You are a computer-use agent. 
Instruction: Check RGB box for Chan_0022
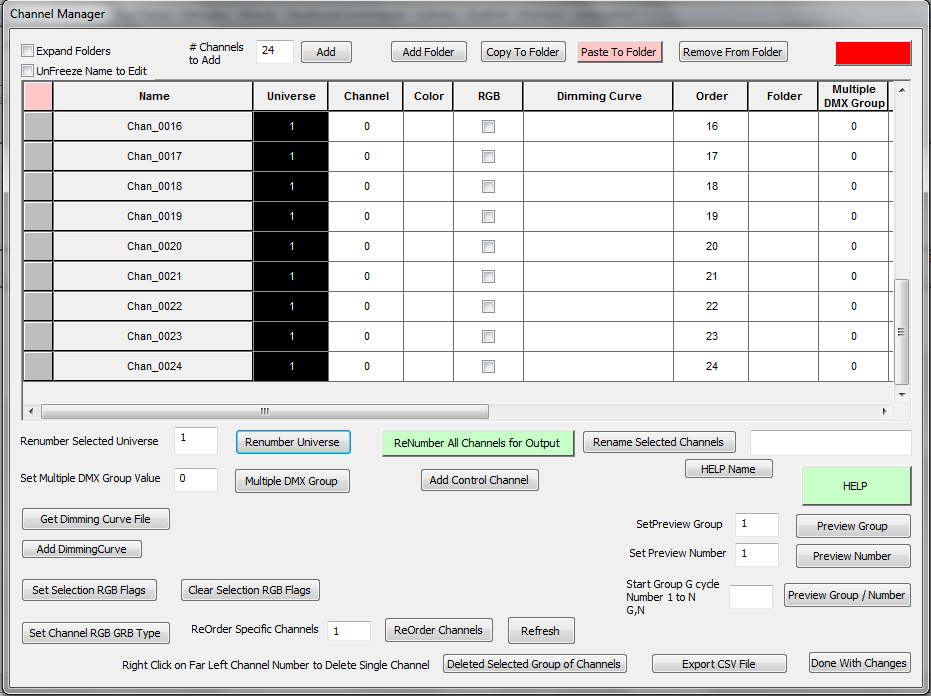[488, 306]
